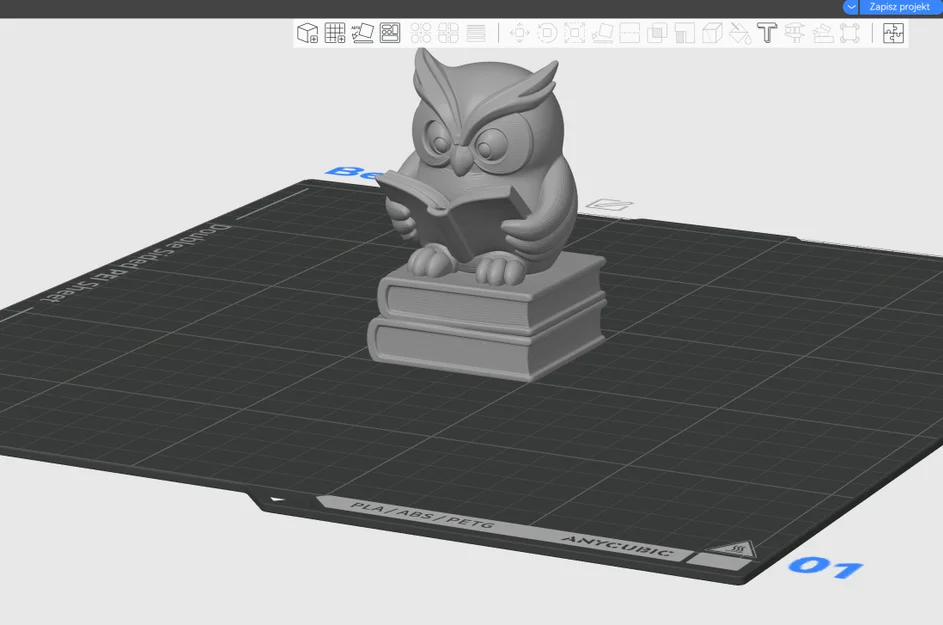Viewport: 943px width, 625px height.
Task: Open the Seam painting cube tool
Action: click(712, 33)
